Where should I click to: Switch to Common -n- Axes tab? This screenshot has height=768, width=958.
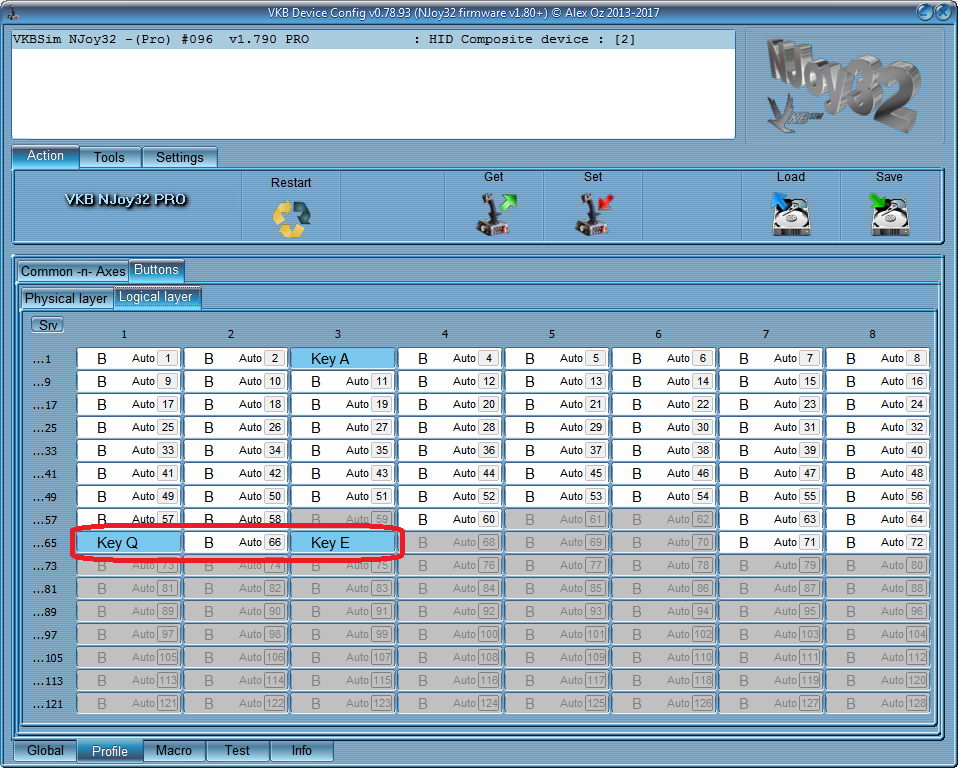(x=73, y=271)
